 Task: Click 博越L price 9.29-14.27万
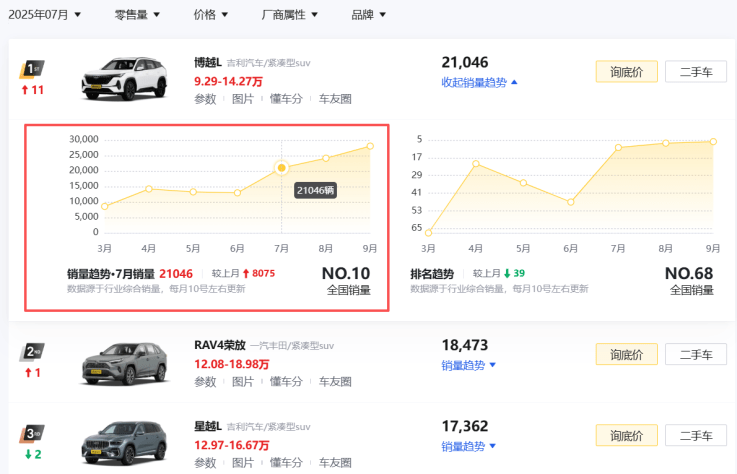pos(228,81)
